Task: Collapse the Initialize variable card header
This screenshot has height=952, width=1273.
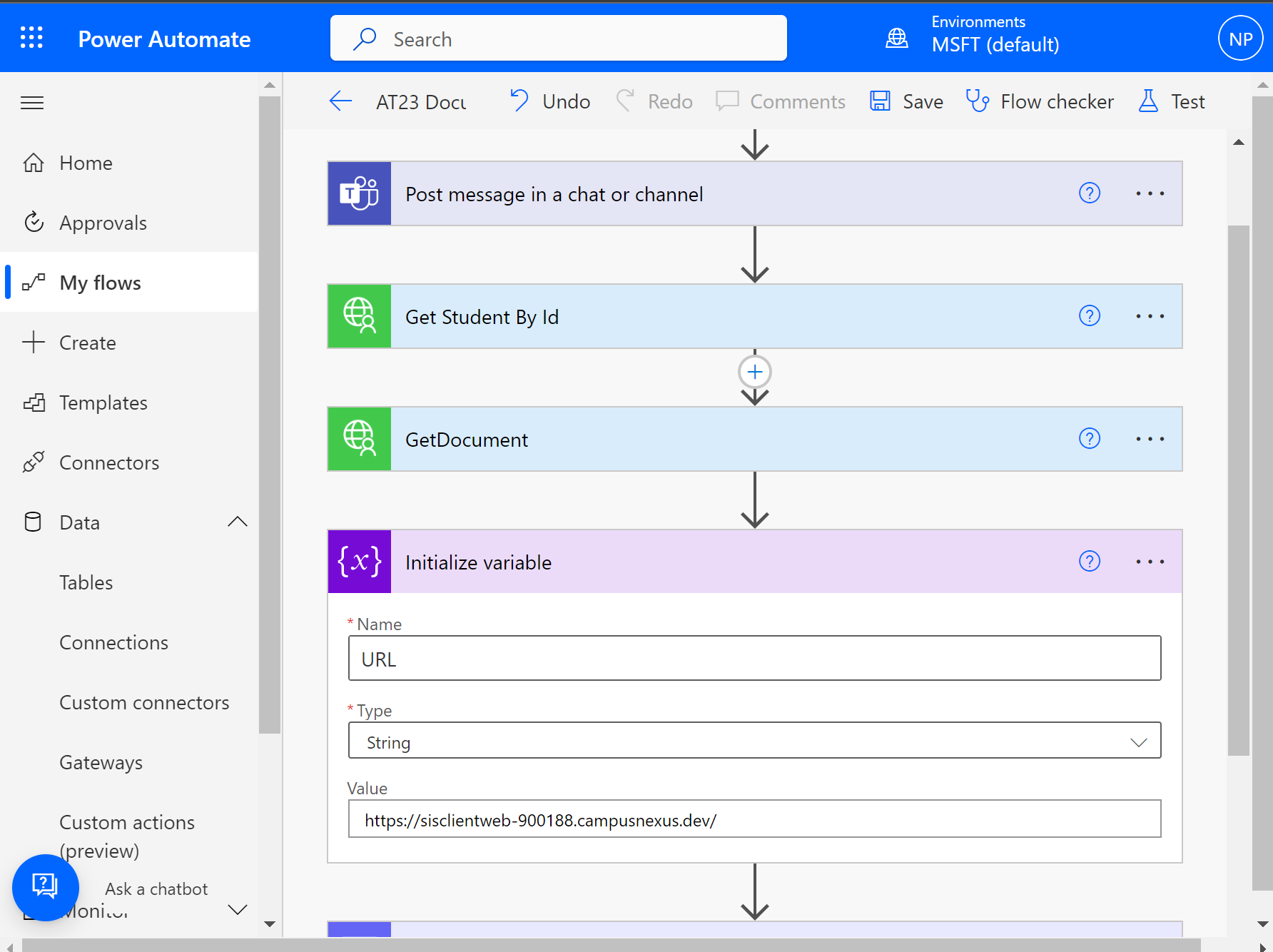Action: 755,562
